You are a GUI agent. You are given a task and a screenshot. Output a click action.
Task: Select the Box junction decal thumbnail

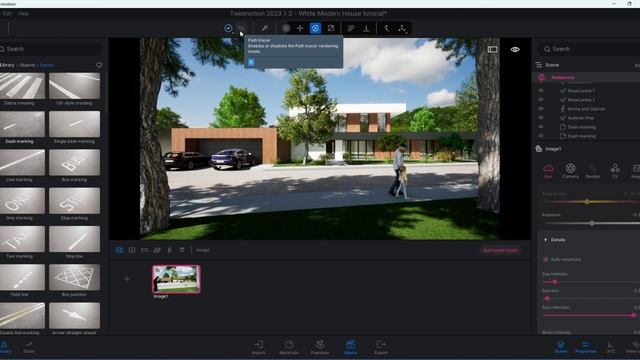pyautogui.click(x=74, y=278)
